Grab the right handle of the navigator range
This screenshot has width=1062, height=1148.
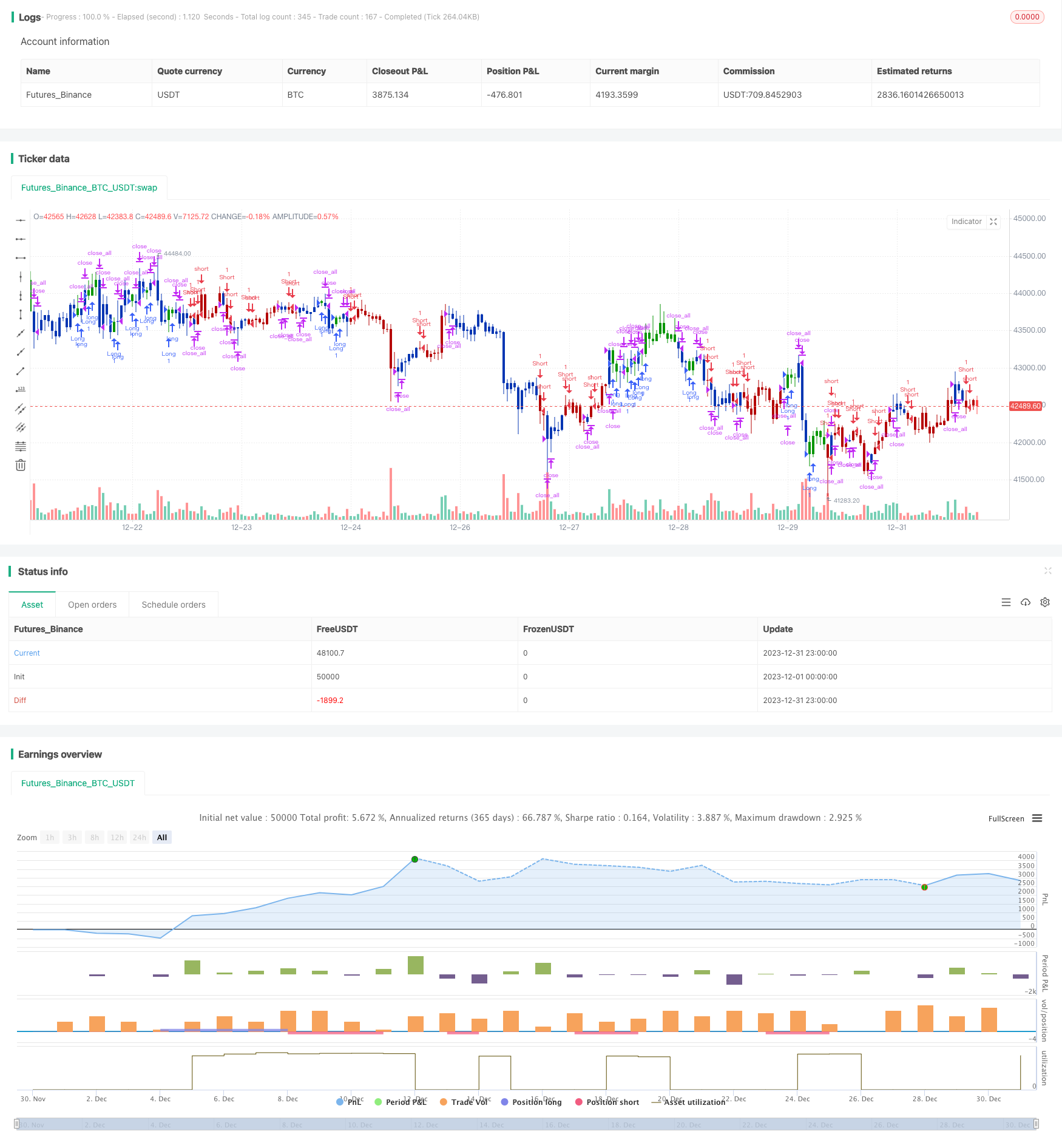tap(1037, 1124)
